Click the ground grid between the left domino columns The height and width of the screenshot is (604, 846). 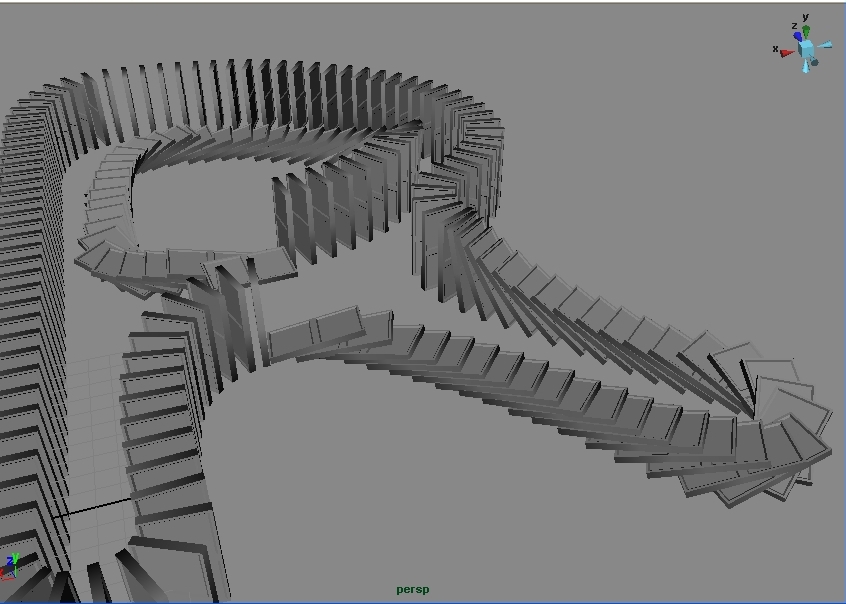(x=95, y=420)
